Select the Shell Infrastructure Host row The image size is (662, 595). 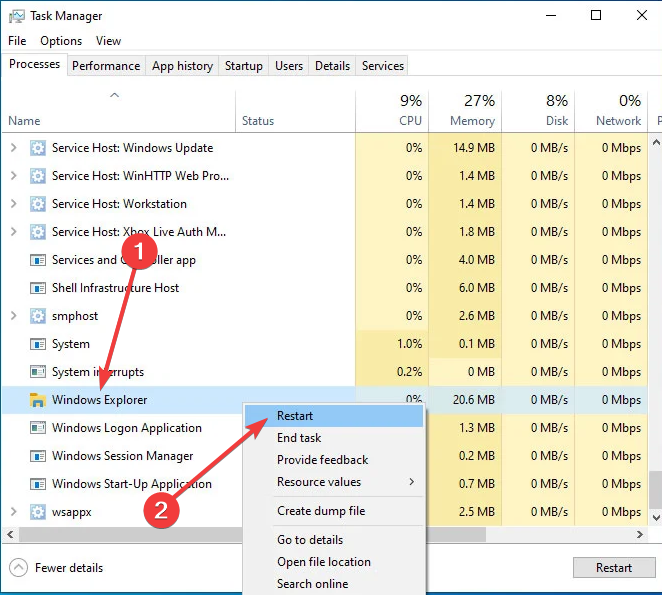325,288
